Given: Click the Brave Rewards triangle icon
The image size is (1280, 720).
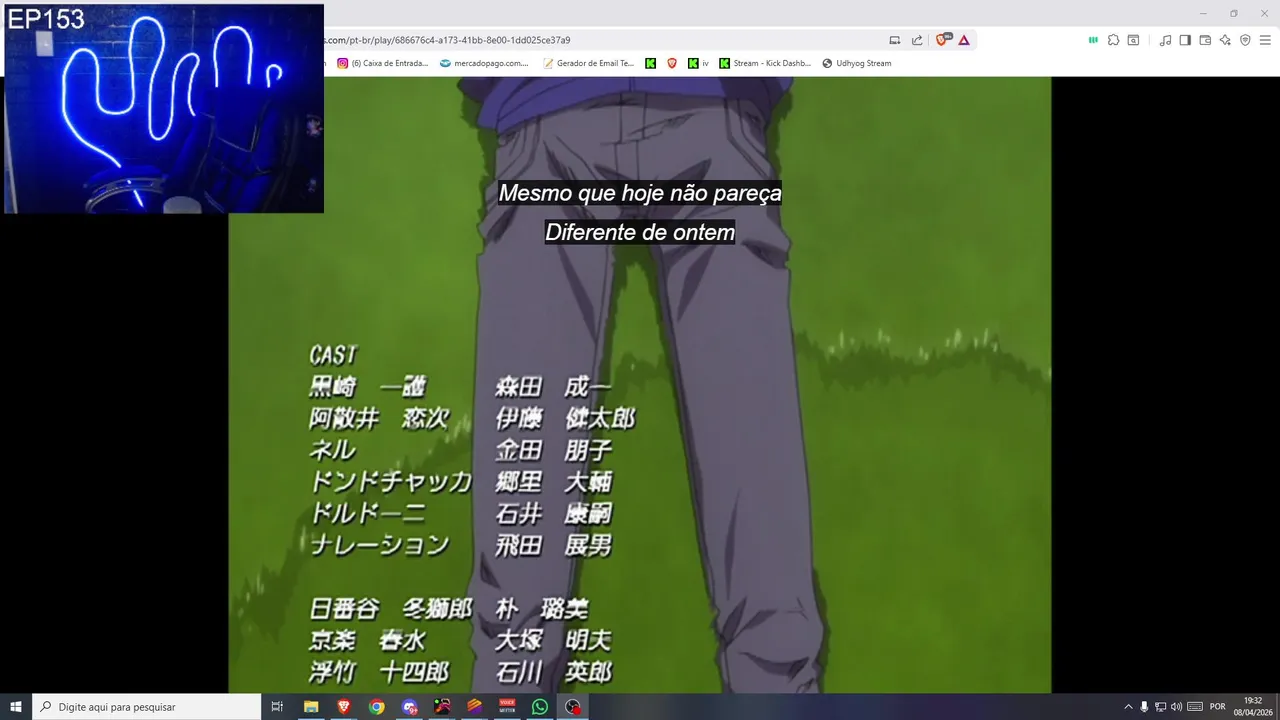Looking at the screenshot, I should (964, 40).
